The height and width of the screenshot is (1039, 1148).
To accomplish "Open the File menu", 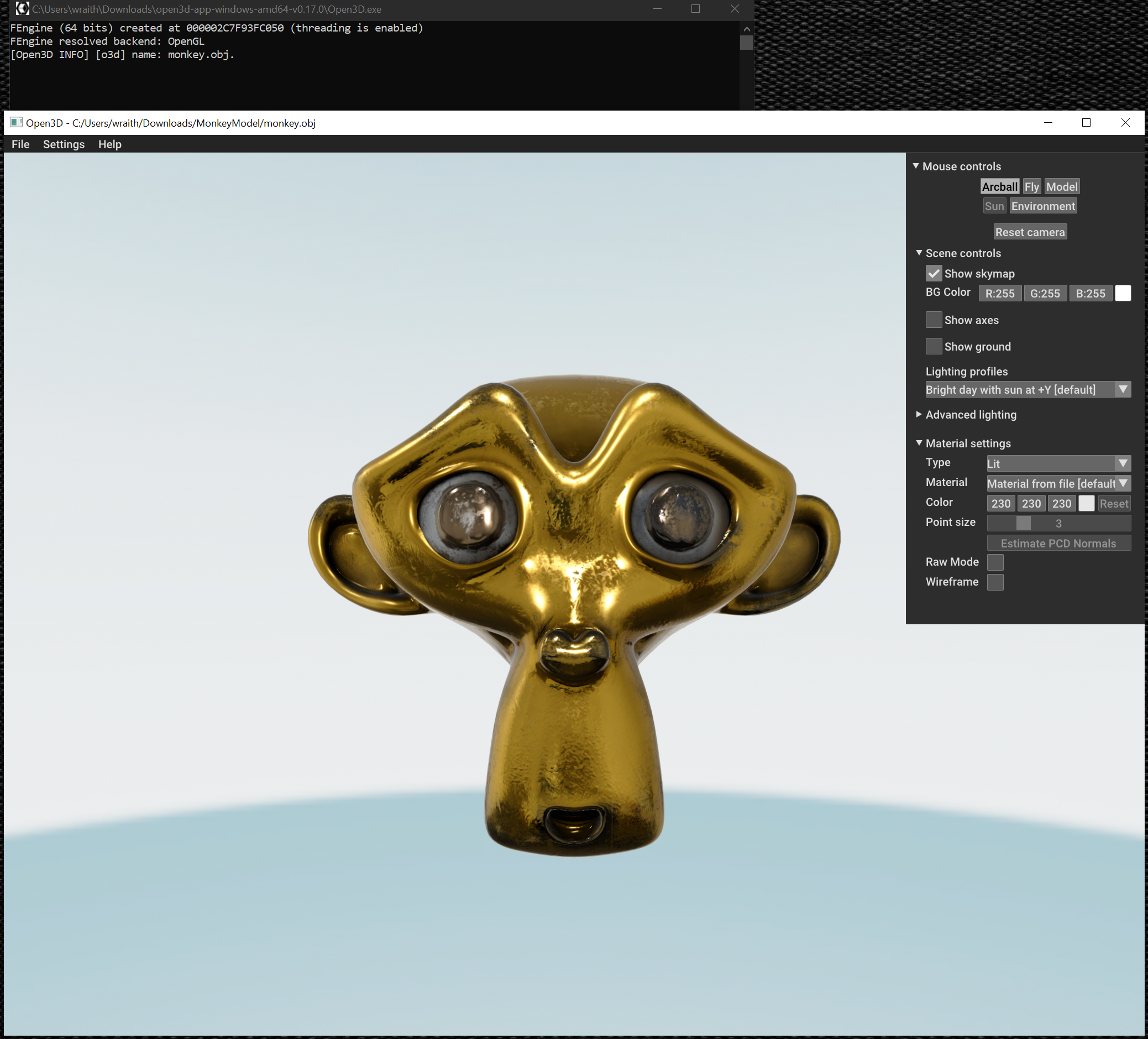I will pos(20,144).
